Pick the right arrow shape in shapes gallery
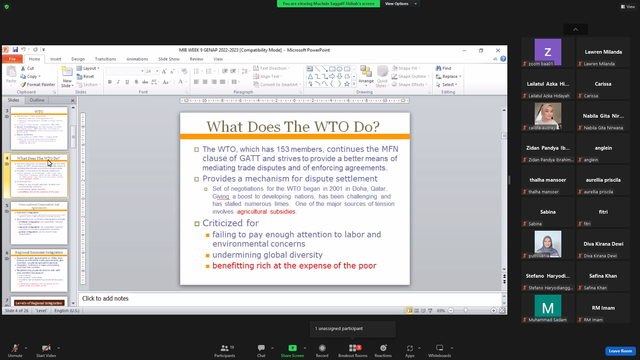 (x=332, y=76)
